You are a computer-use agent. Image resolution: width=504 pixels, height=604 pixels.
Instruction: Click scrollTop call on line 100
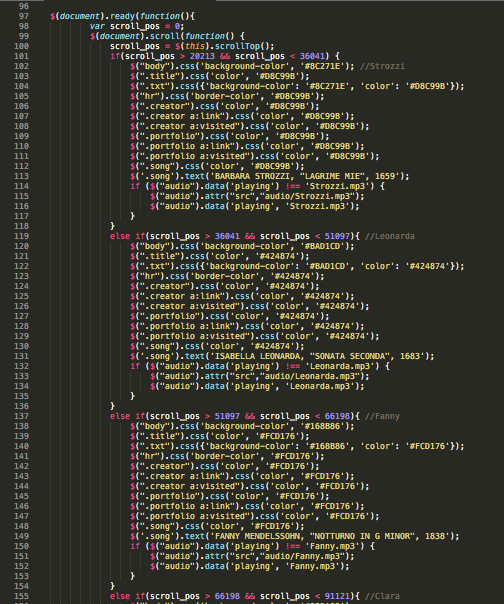coord(237,46)
